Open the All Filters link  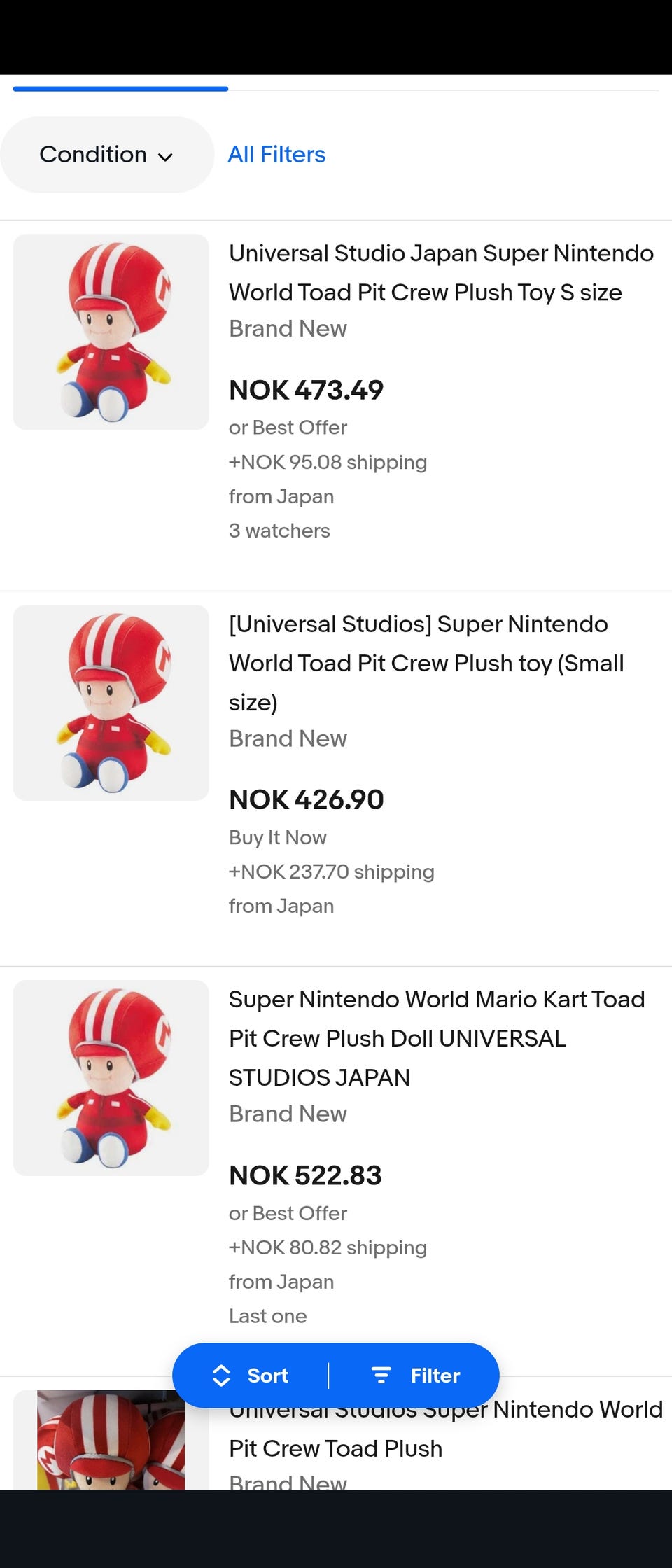[276, 155]
